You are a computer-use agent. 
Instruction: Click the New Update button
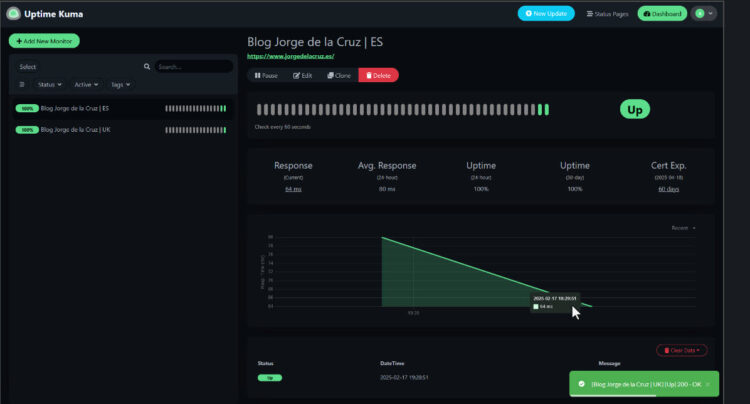point(546,14)
